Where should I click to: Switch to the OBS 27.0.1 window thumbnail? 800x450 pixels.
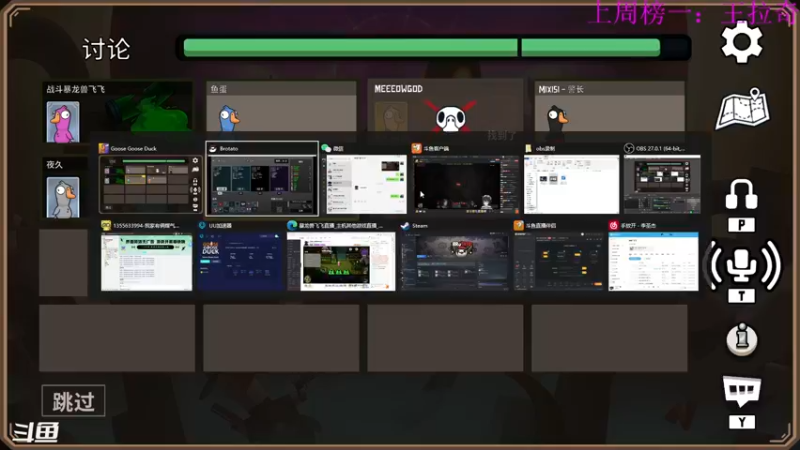(662, 179)
